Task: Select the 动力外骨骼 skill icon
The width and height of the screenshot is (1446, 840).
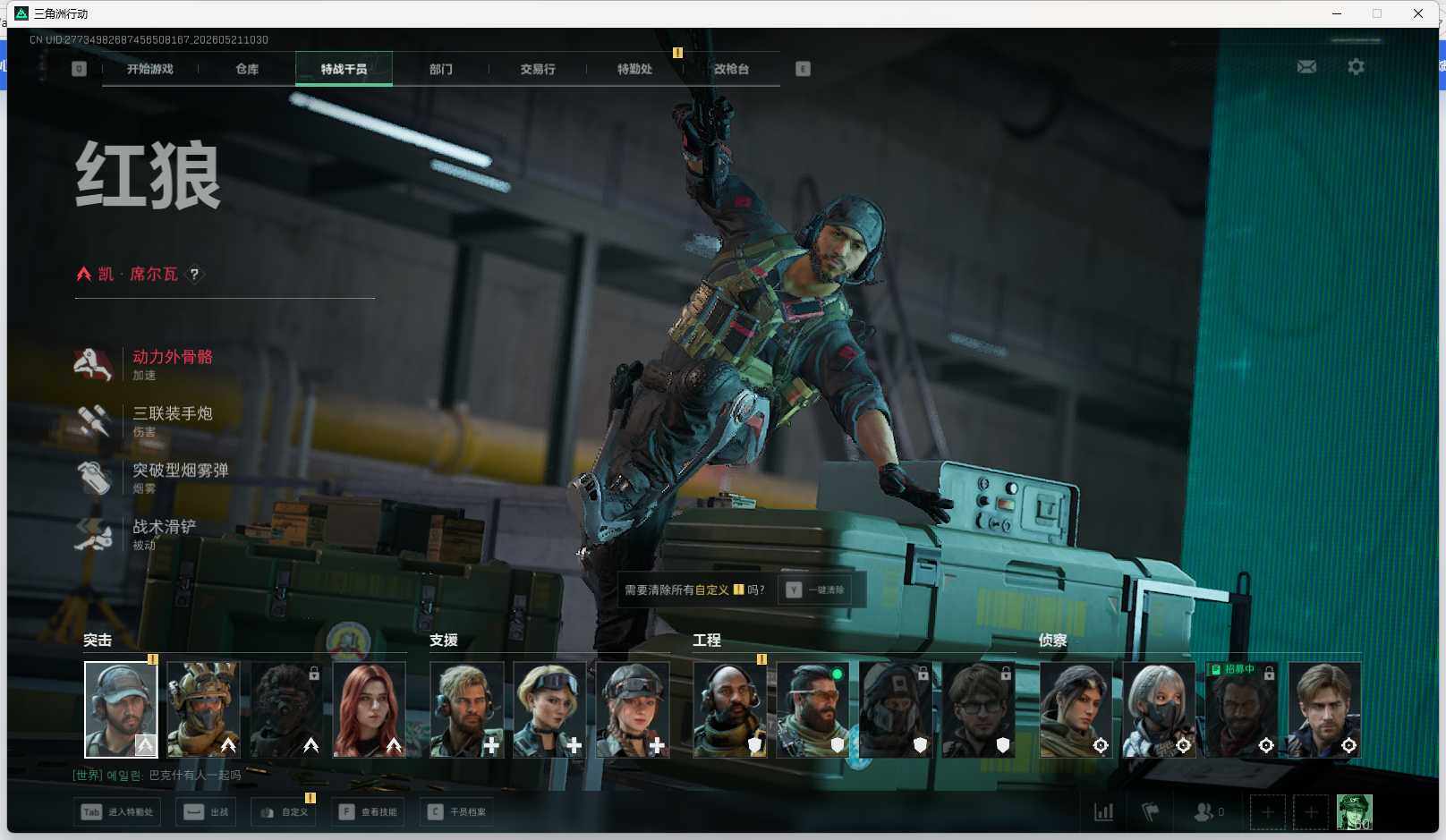Action: 94,364
